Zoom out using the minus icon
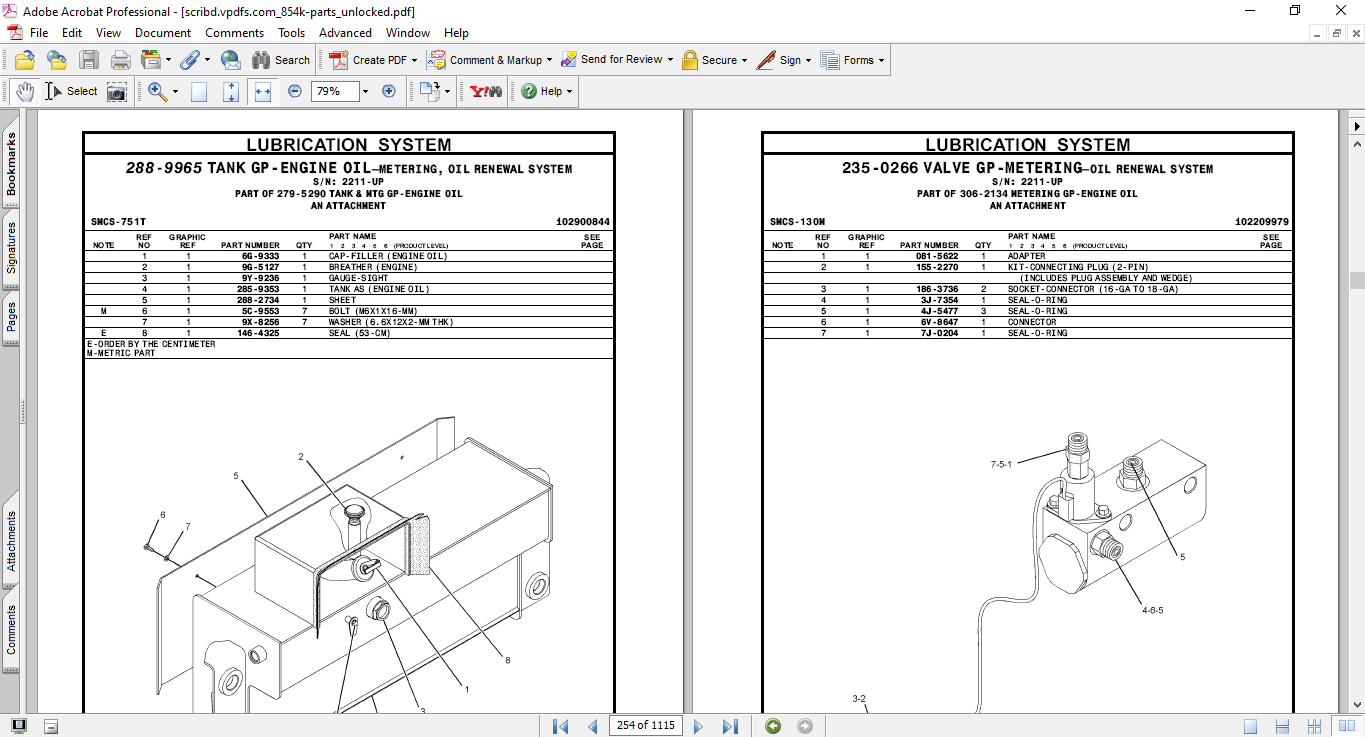This screenshot has width=1365, height=737. [x=294, y=91]
